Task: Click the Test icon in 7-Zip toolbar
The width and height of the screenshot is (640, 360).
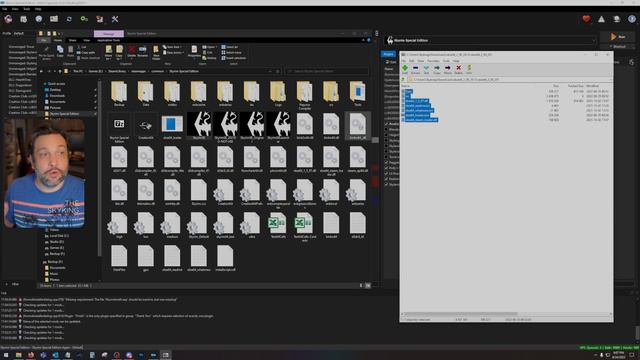Action: coord(426,69)
